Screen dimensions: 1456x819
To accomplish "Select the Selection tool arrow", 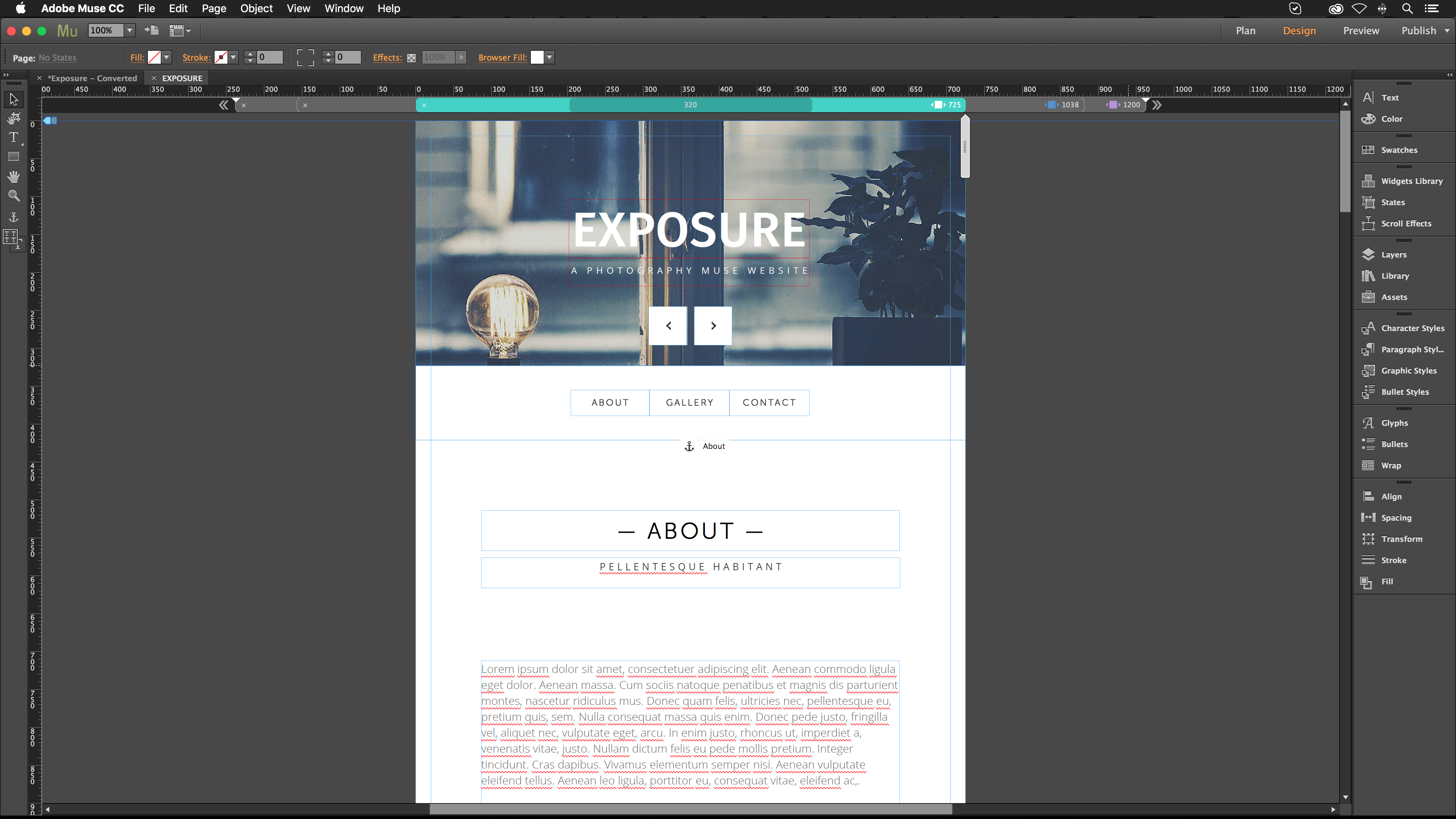I will 14,99.
